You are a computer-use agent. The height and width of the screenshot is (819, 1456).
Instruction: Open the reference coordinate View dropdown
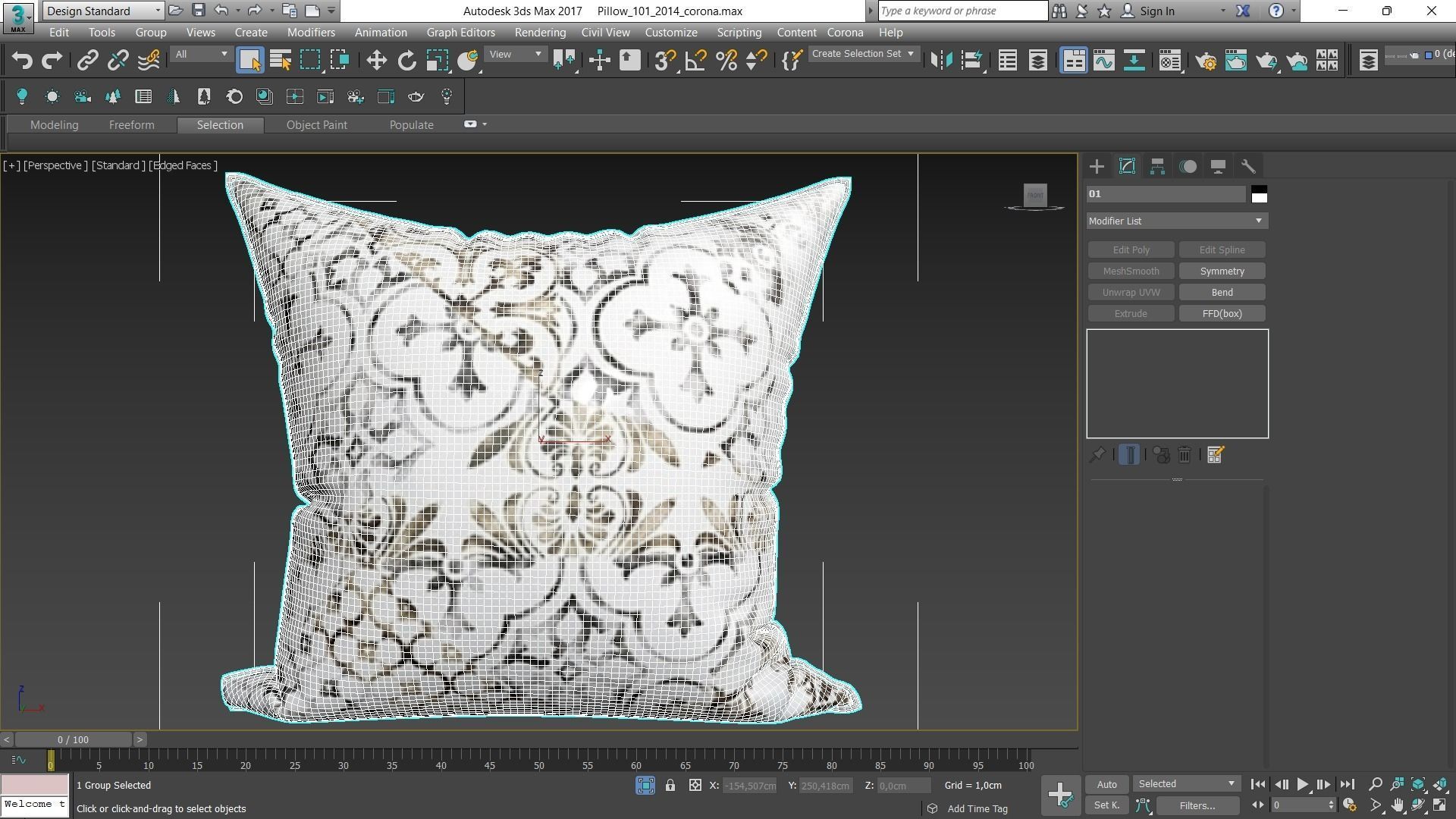coord(516,55)
